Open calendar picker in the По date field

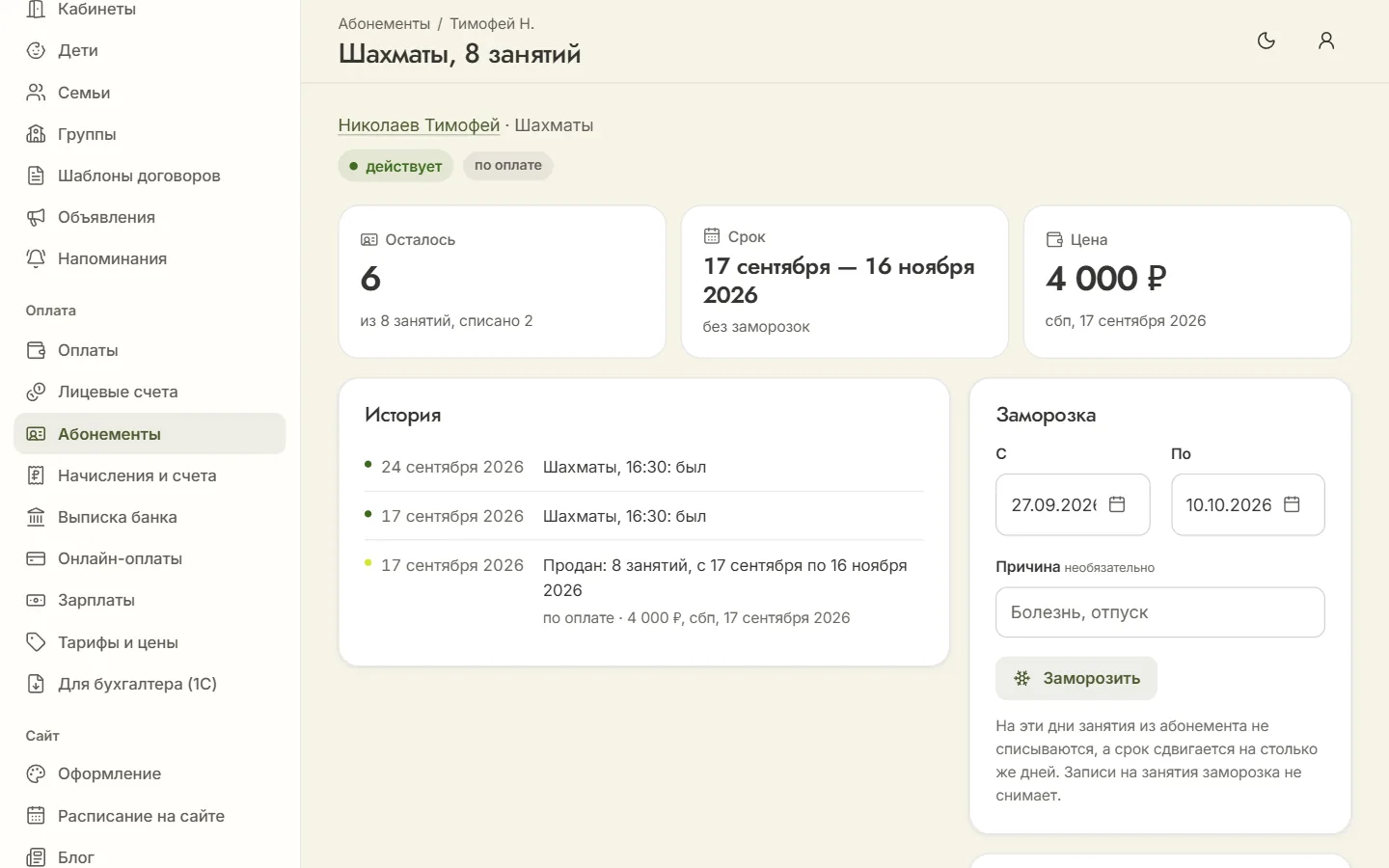(1292, 504)
